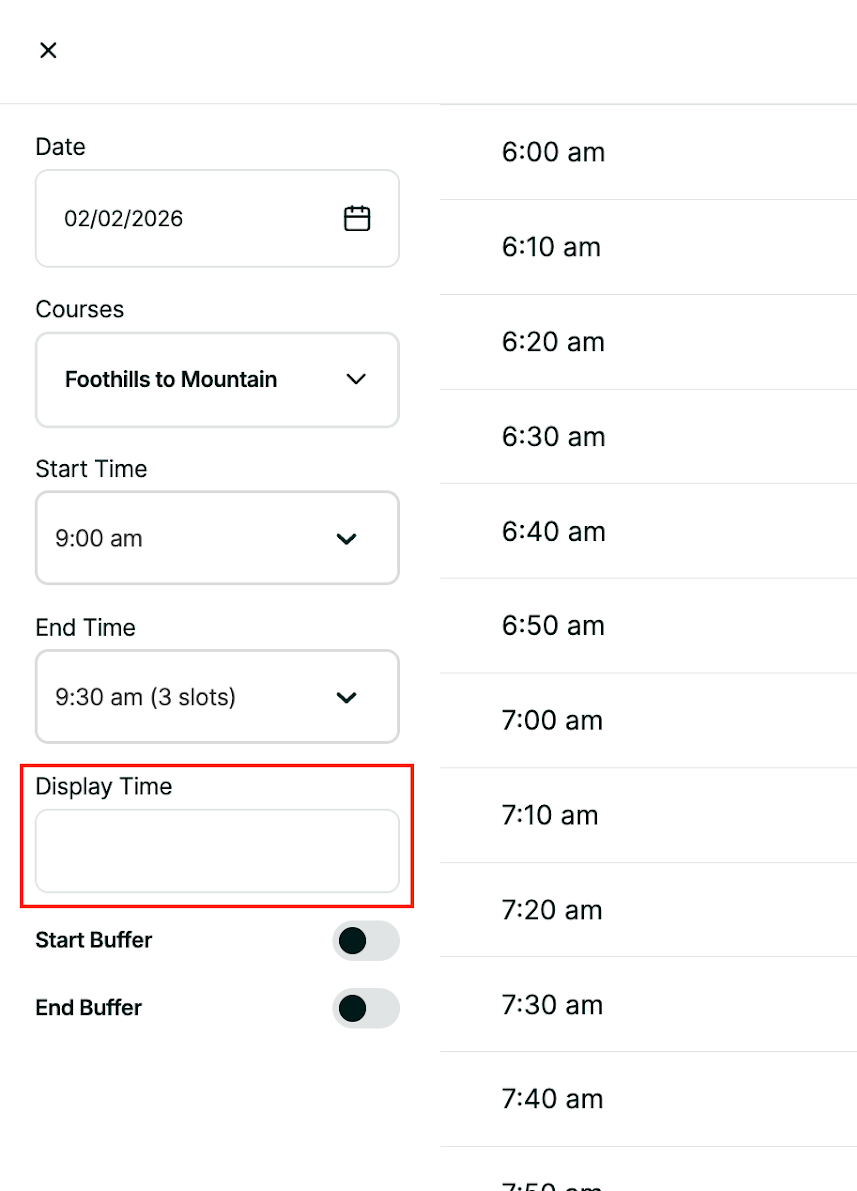Select the 7:30 am time slot

[648, 1004]
